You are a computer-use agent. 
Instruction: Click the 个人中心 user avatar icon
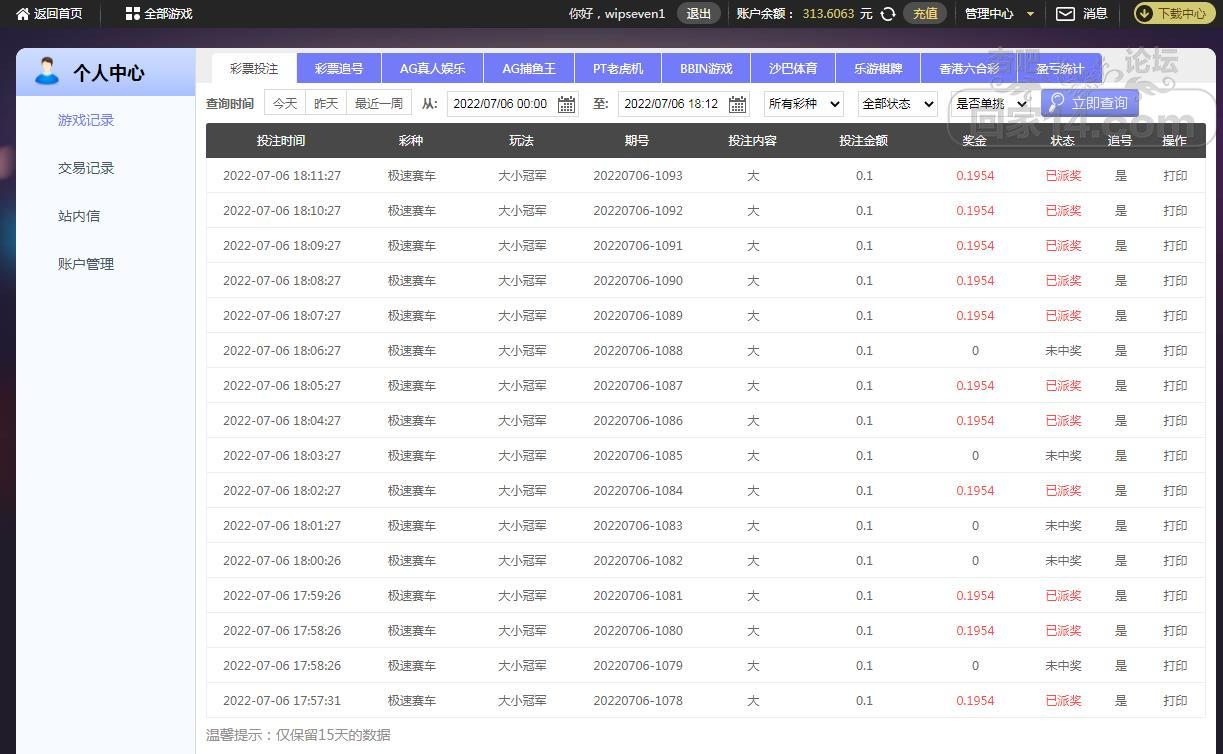pos(46,72)
